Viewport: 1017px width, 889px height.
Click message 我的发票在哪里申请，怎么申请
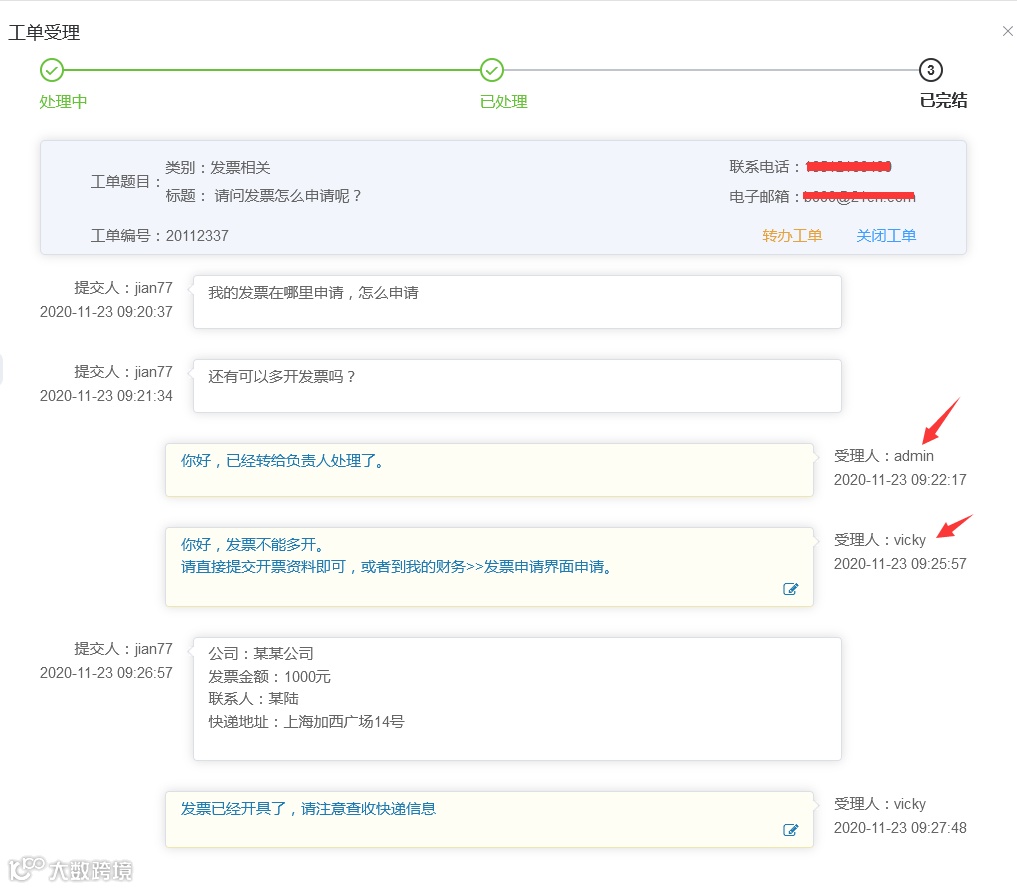313,293
